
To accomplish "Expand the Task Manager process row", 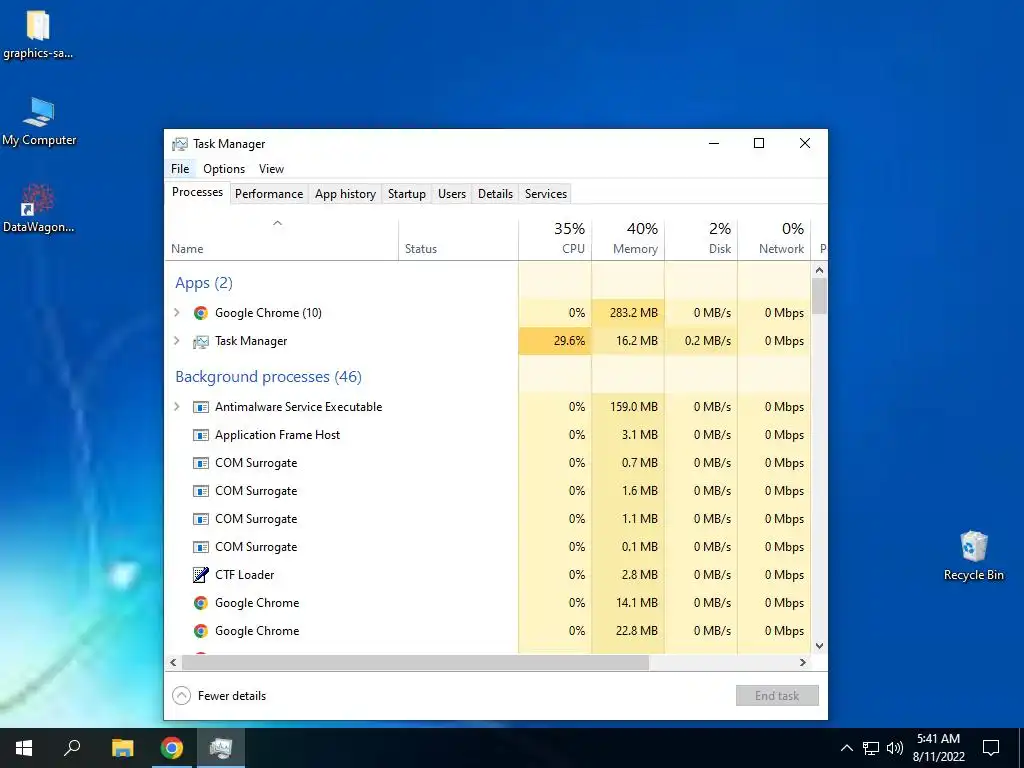I will [x=177, y=341].
